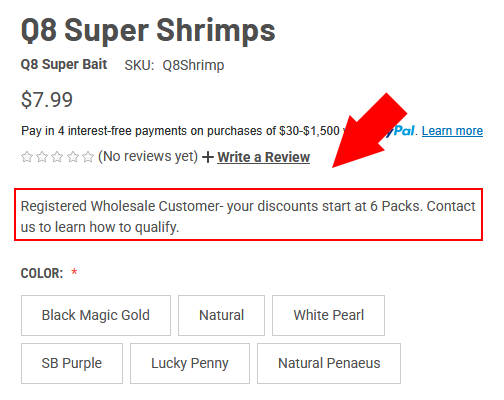Select the Black Magic Gold color option
The image size is (504, 400).
point(96,315)
